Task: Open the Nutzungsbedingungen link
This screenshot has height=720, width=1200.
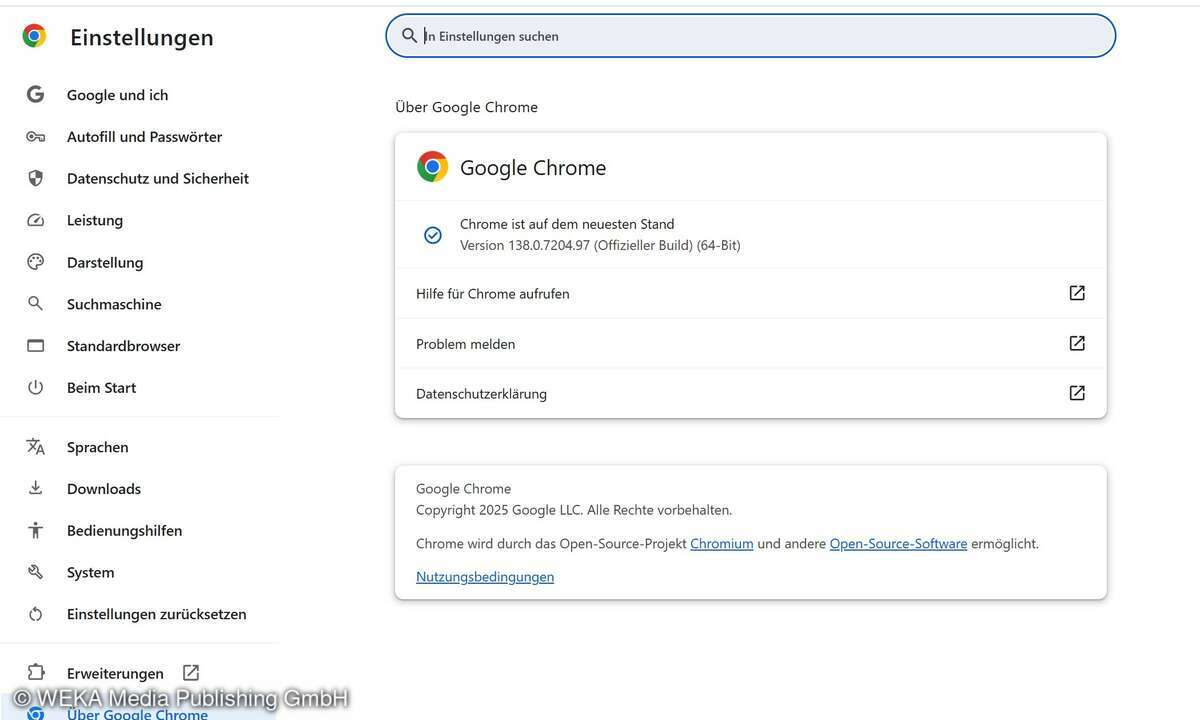Action: coord(485,577)
